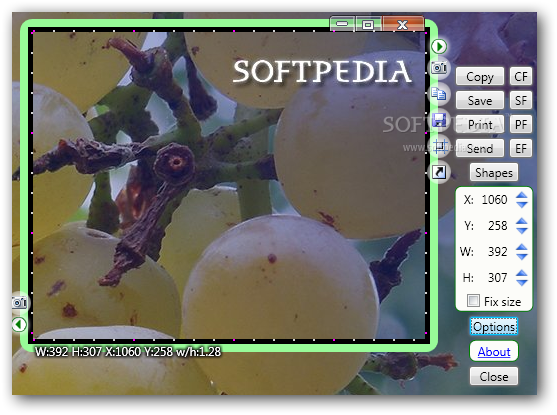Click the X value 1060
557x415 pixels.
tap(494, 200)
